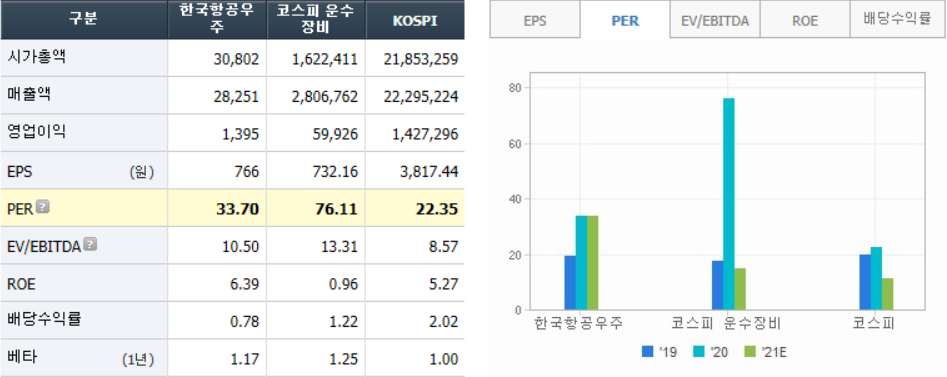Image resolution: width=947 pixels, height=377 pixels.
Task: Select the highlighted PER row label
Action: [20, 209]
